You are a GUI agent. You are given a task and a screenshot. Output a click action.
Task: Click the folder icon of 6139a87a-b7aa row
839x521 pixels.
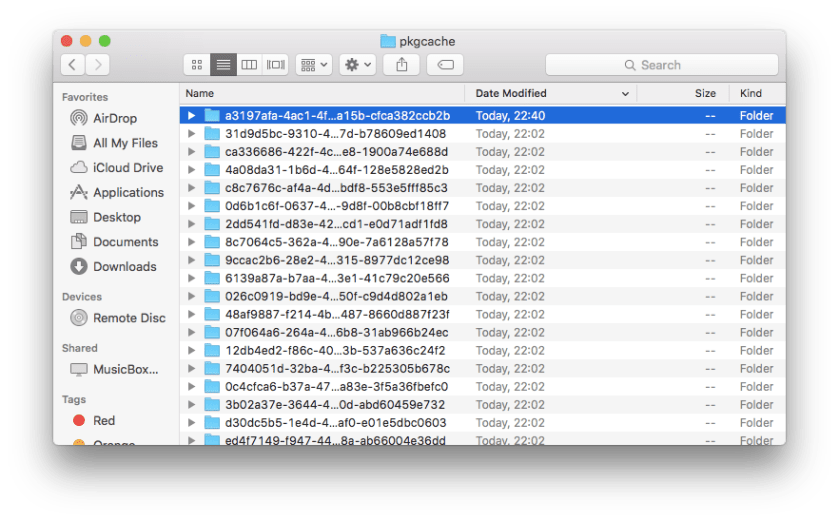point(212,278)
